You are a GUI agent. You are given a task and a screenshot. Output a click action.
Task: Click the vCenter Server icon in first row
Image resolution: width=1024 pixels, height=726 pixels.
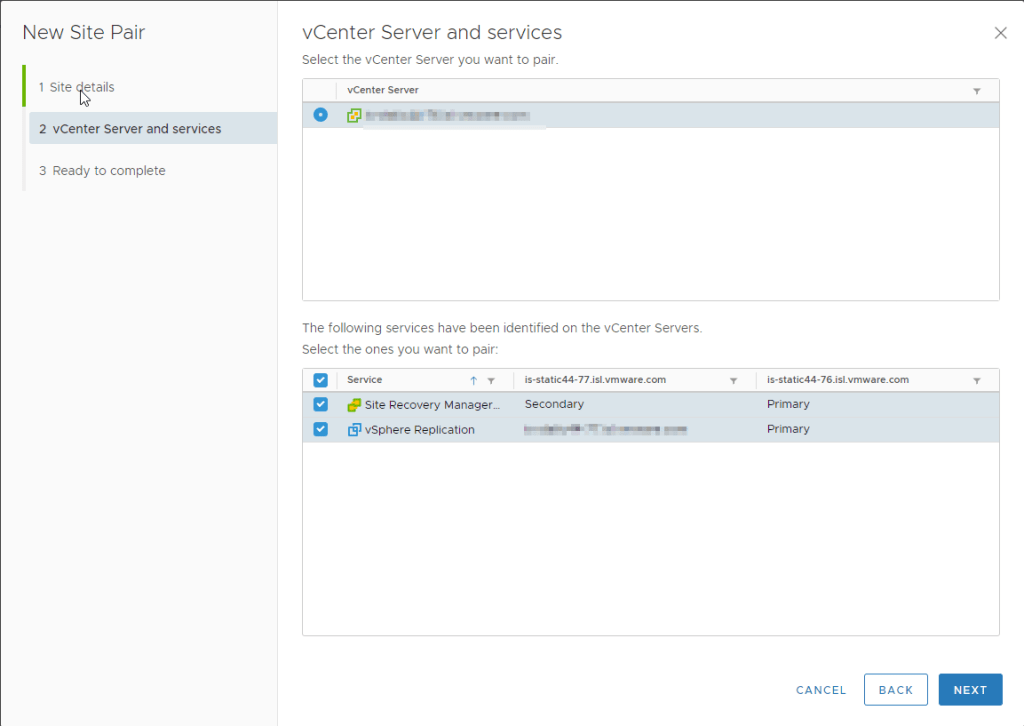click(354, 116)
